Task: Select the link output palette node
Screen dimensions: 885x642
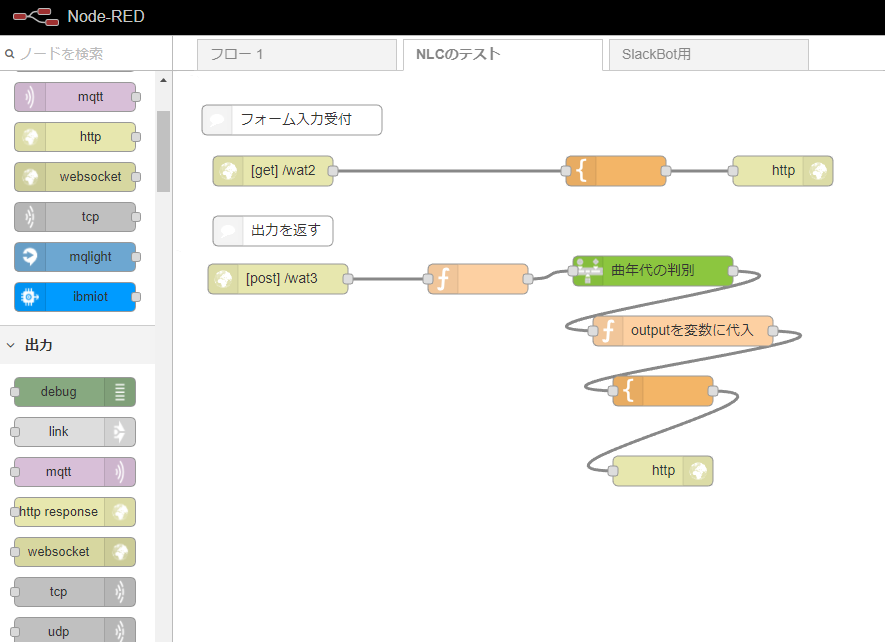Action: pos(75,432)
